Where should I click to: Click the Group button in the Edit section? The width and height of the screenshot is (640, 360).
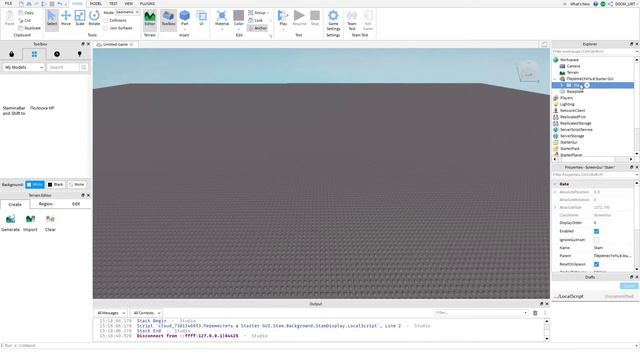pyautogui.click(x=257, y=13)
